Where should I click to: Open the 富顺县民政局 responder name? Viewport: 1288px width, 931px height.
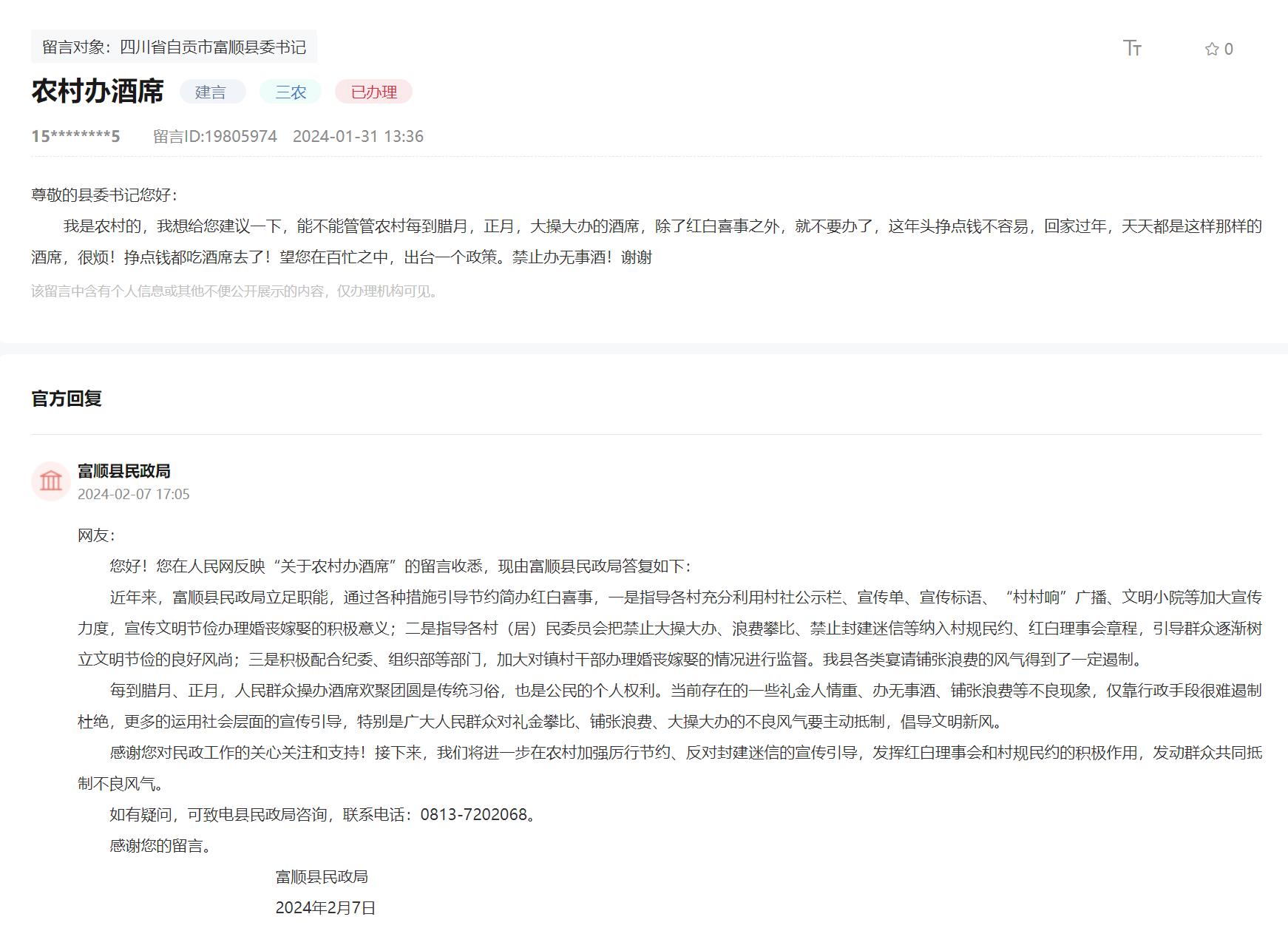pyautogui.click(x=123, y=471)
